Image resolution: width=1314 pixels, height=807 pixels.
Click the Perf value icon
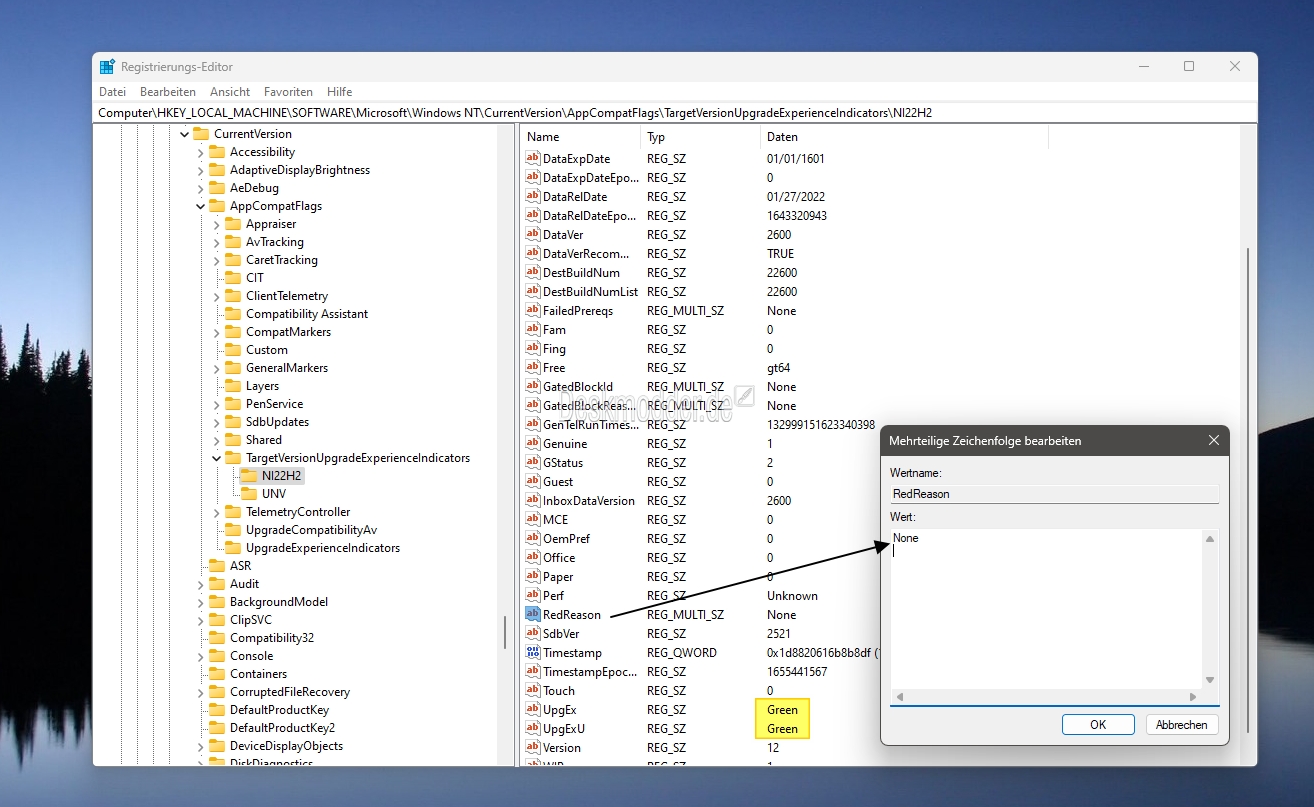coord(532,595)
